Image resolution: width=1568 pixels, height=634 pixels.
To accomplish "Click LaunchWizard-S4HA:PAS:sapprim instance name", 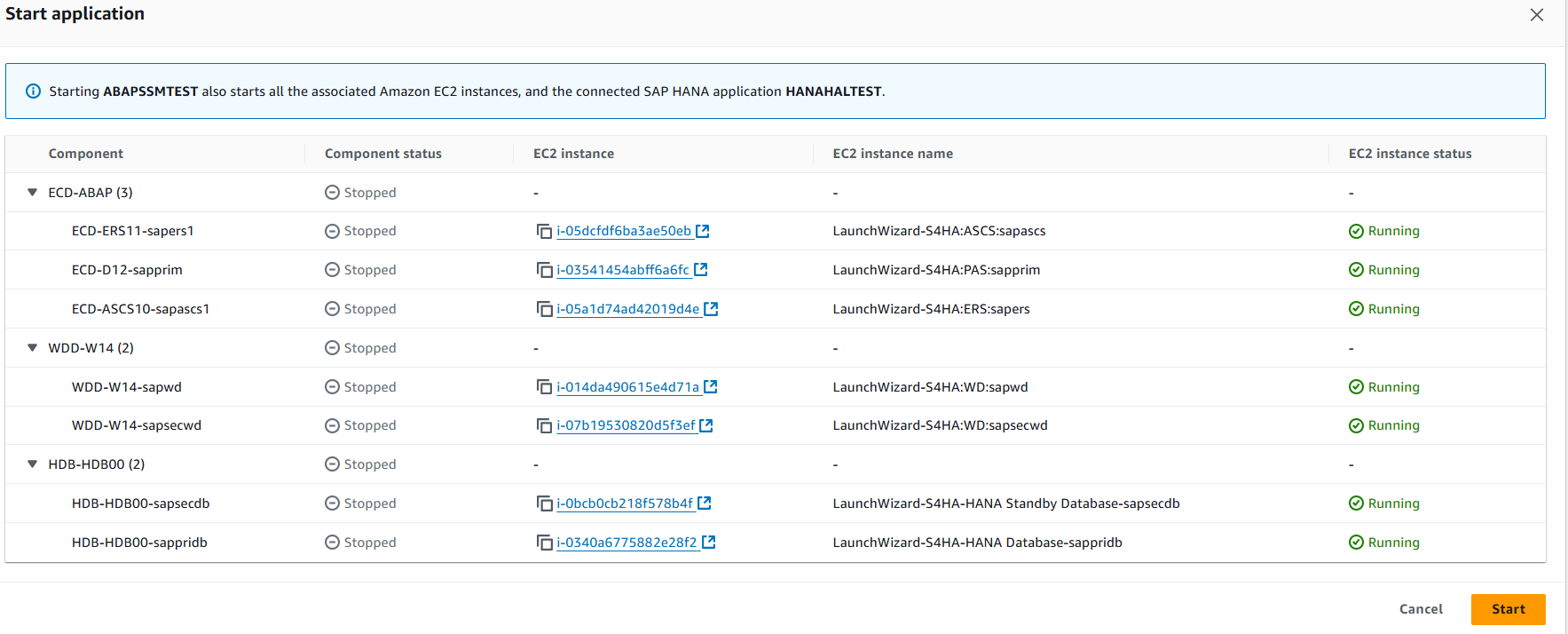I will [x=936, y=270].
